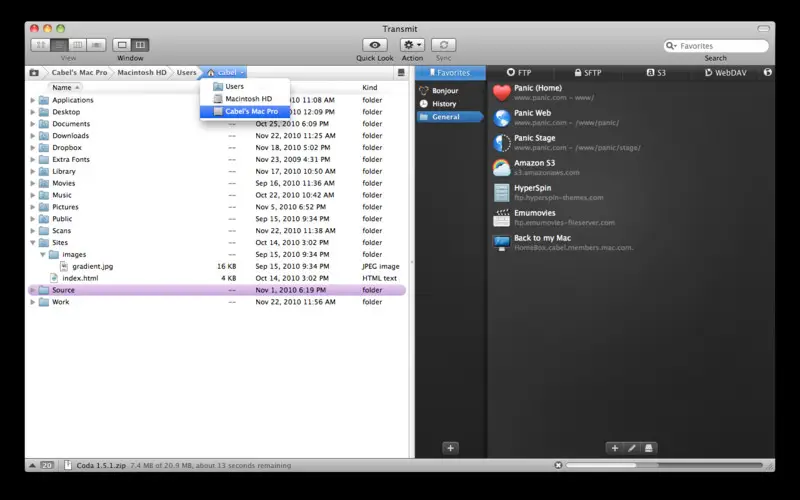Screen dimensions: 800x500
Task: Select the Movies folder icon
Action: click(x=44, y=183)
